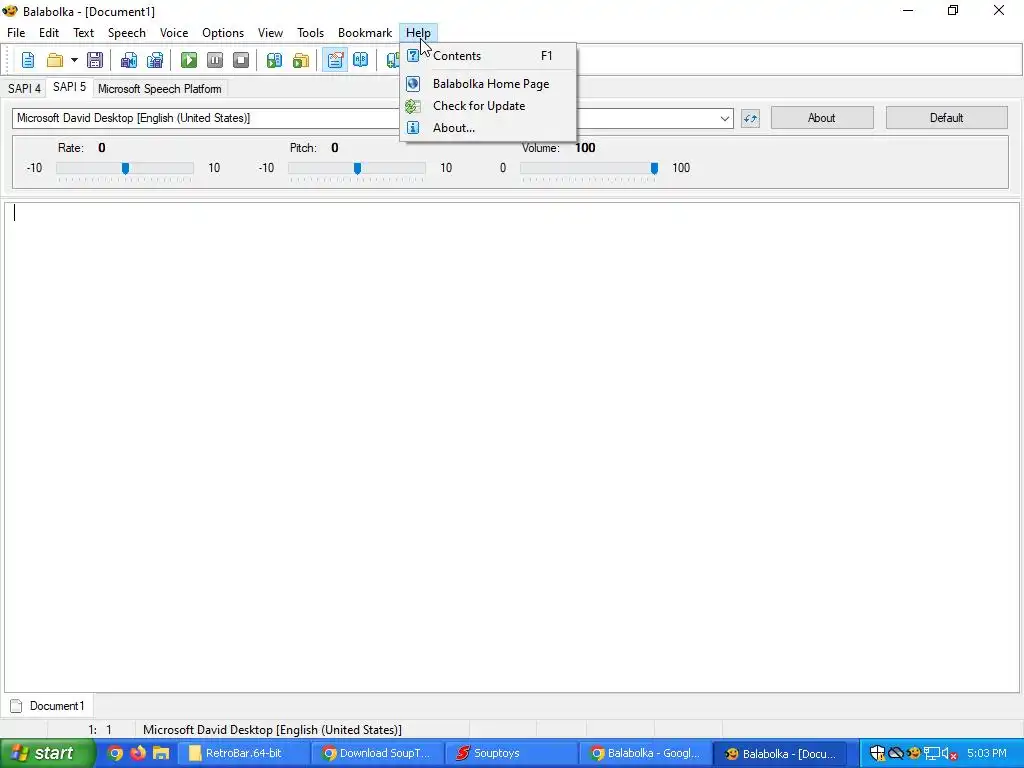Open the File menu
Viewport: 1024px width, 768px height.
click(x=16, y=33)
